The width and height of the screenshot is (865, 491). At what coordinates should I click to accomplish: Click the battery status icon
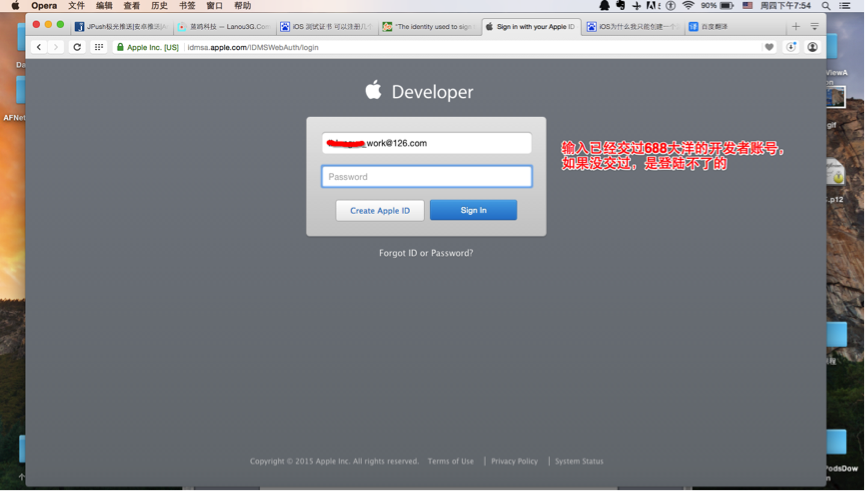tap(727, 6)
